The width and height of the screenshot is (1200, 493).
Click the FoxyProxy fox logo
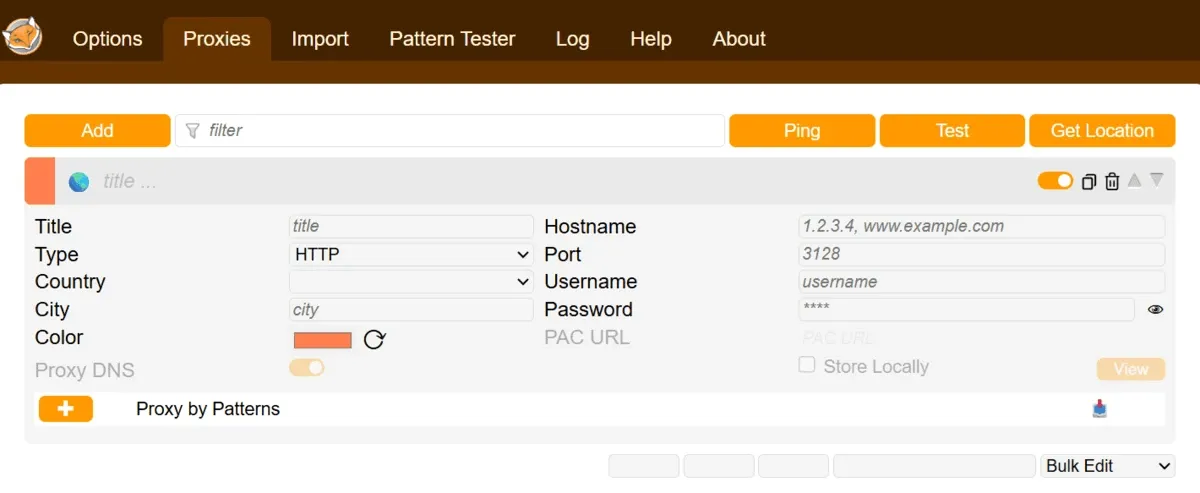22,35
